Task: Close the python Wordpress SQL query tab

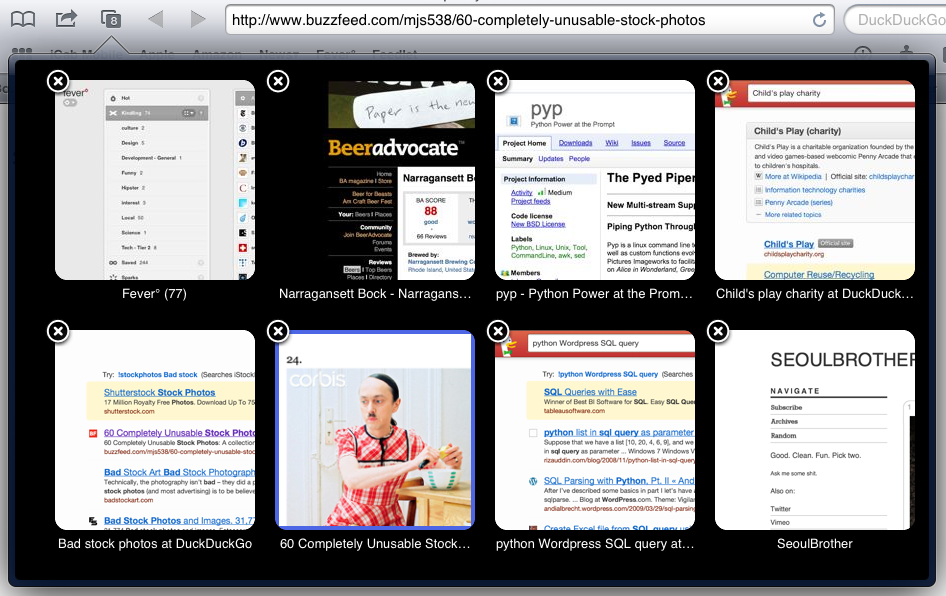Action: click(498, 331)
